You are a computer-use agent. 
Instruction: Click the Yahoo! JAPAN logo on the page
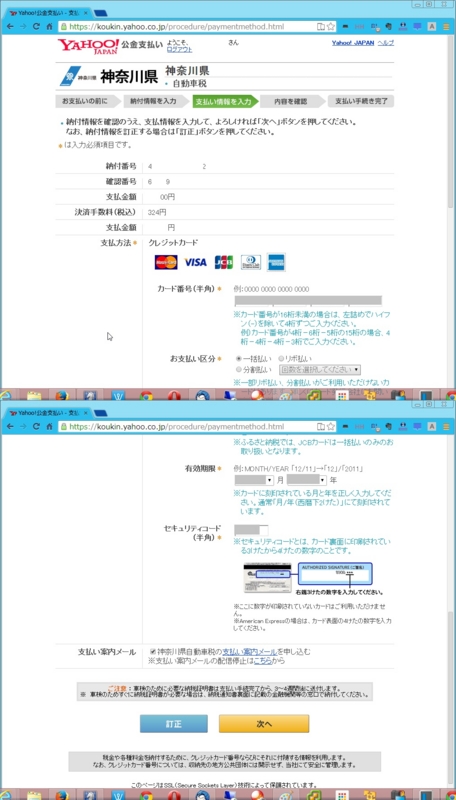click(x=88, y=46)
